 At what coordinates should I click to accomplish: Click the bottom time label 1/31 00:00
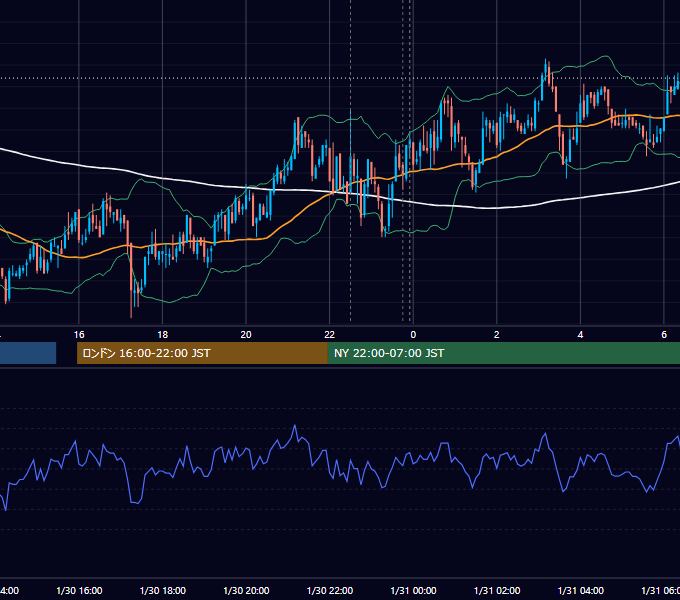pos(413,590)
